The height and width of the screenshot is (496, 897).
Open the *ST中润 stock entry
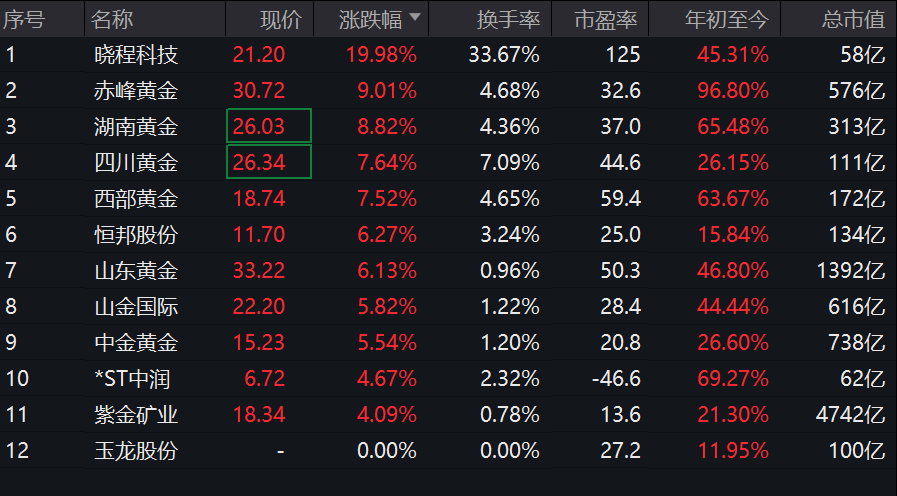[135, 378]
